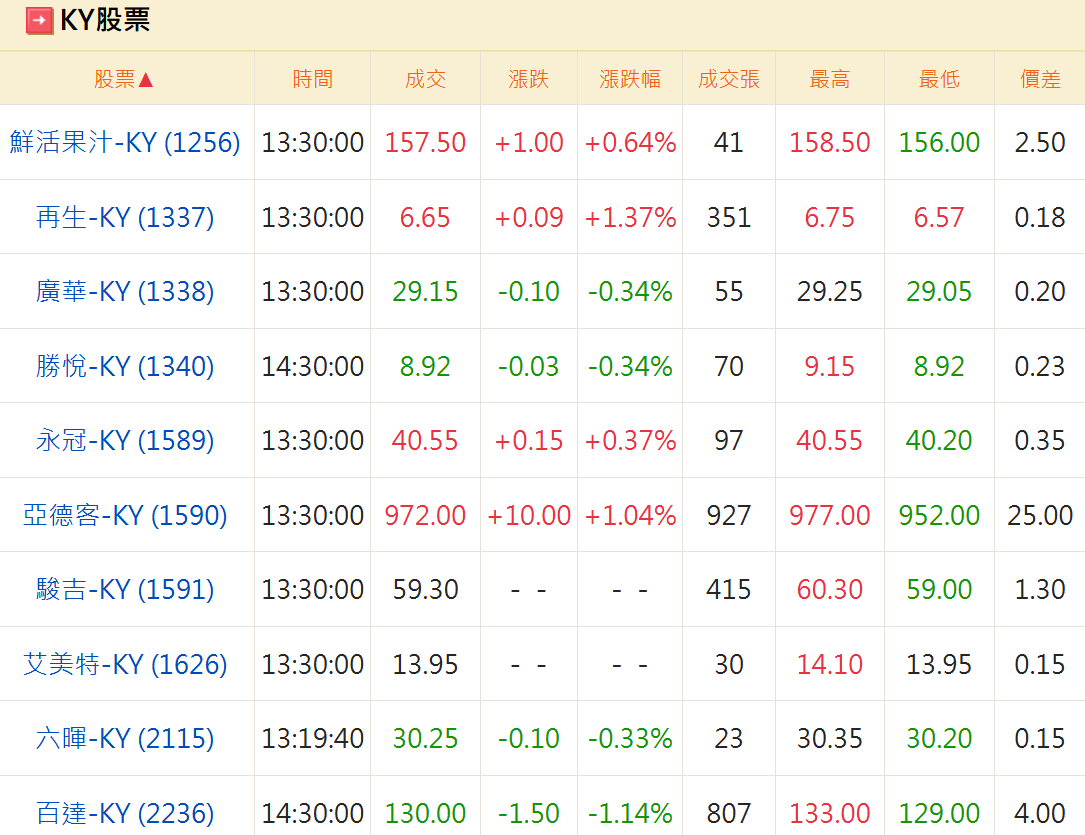
Task: Select the +0.64% change value
Action: pos(630,143)
